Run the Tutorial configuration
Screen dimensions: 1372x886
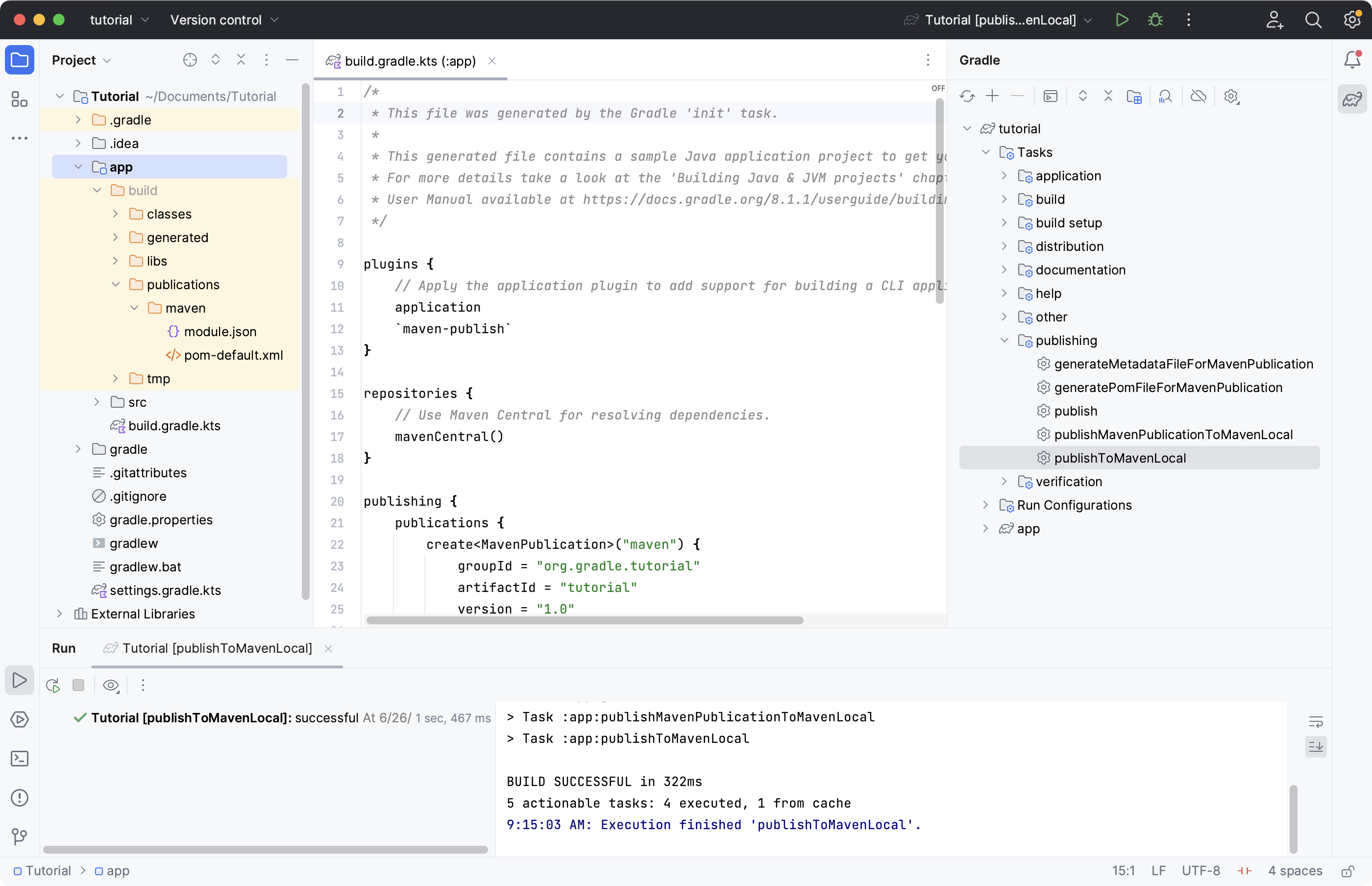[x=1122, y=20]
